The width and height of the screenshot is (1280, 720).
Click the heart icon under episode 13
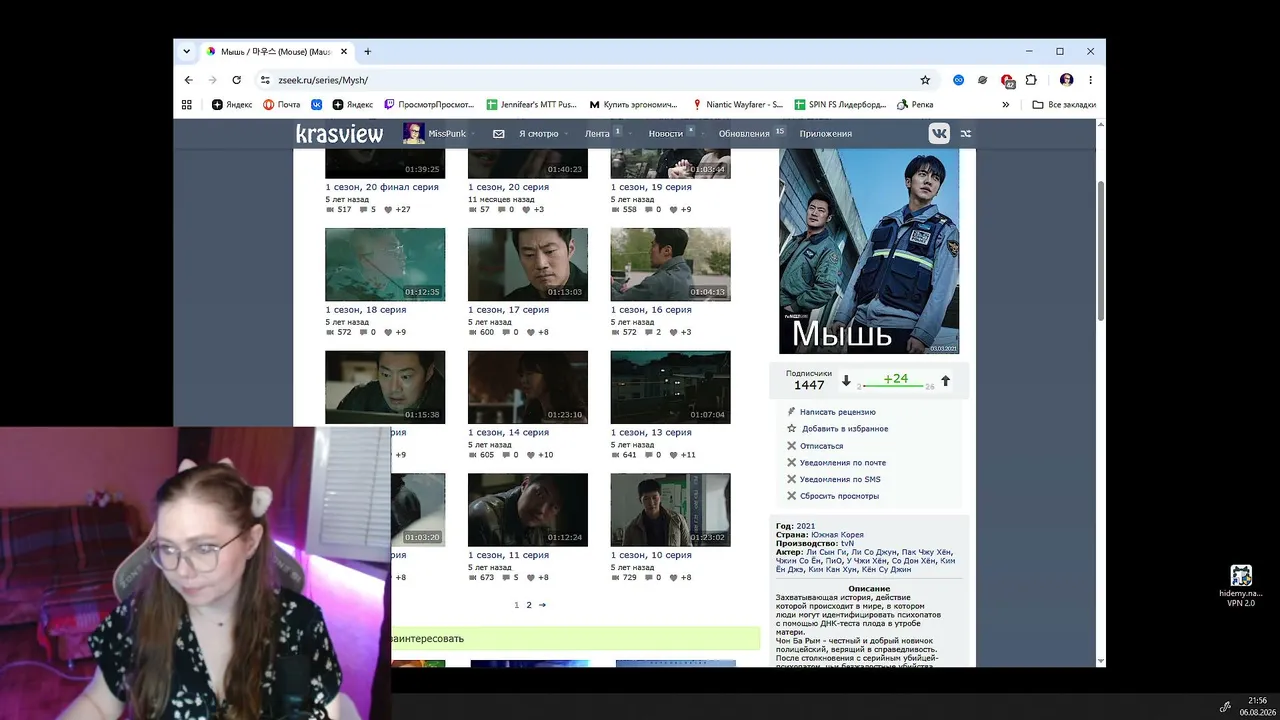674,455
